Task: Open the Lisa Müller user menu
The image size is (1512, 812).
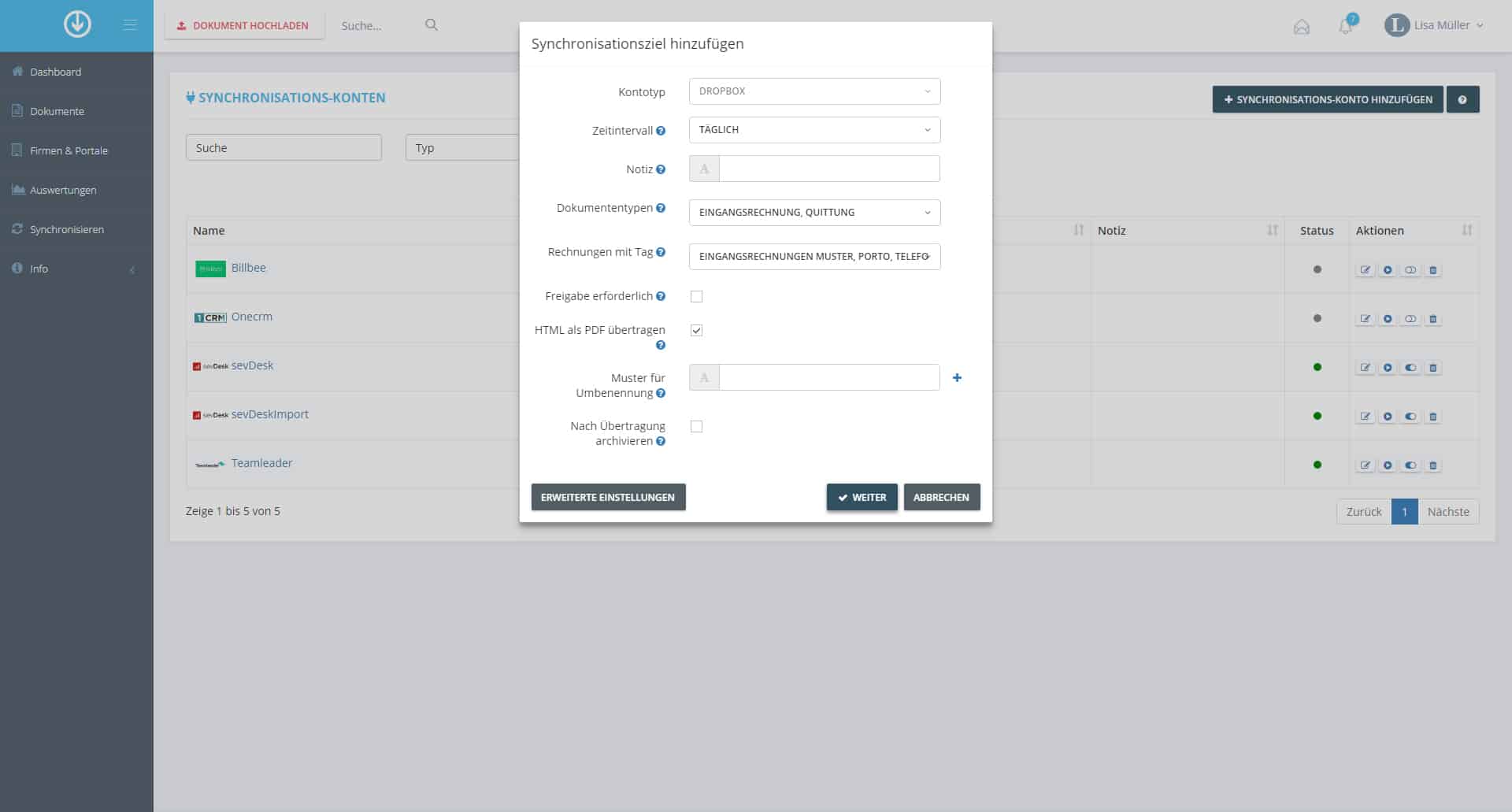Action: (x=1434, y=25)
